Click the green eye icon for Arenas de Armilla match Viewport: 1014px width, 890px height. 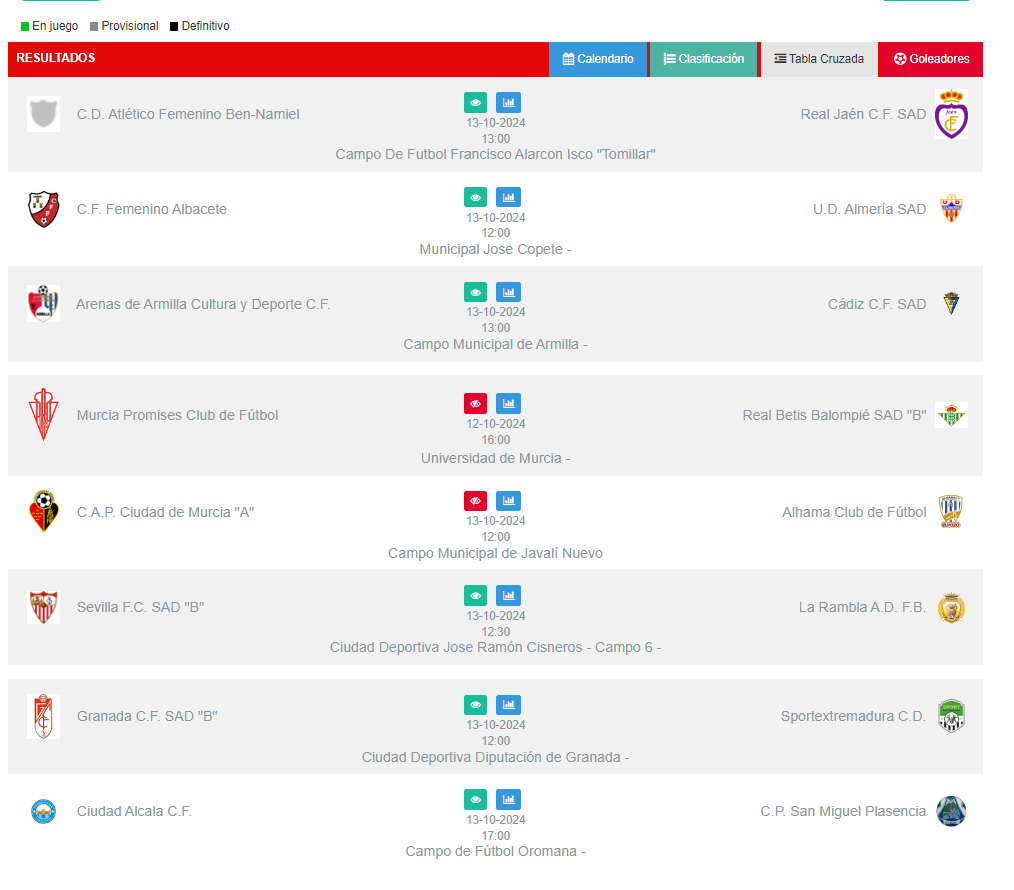coord(475,292)
